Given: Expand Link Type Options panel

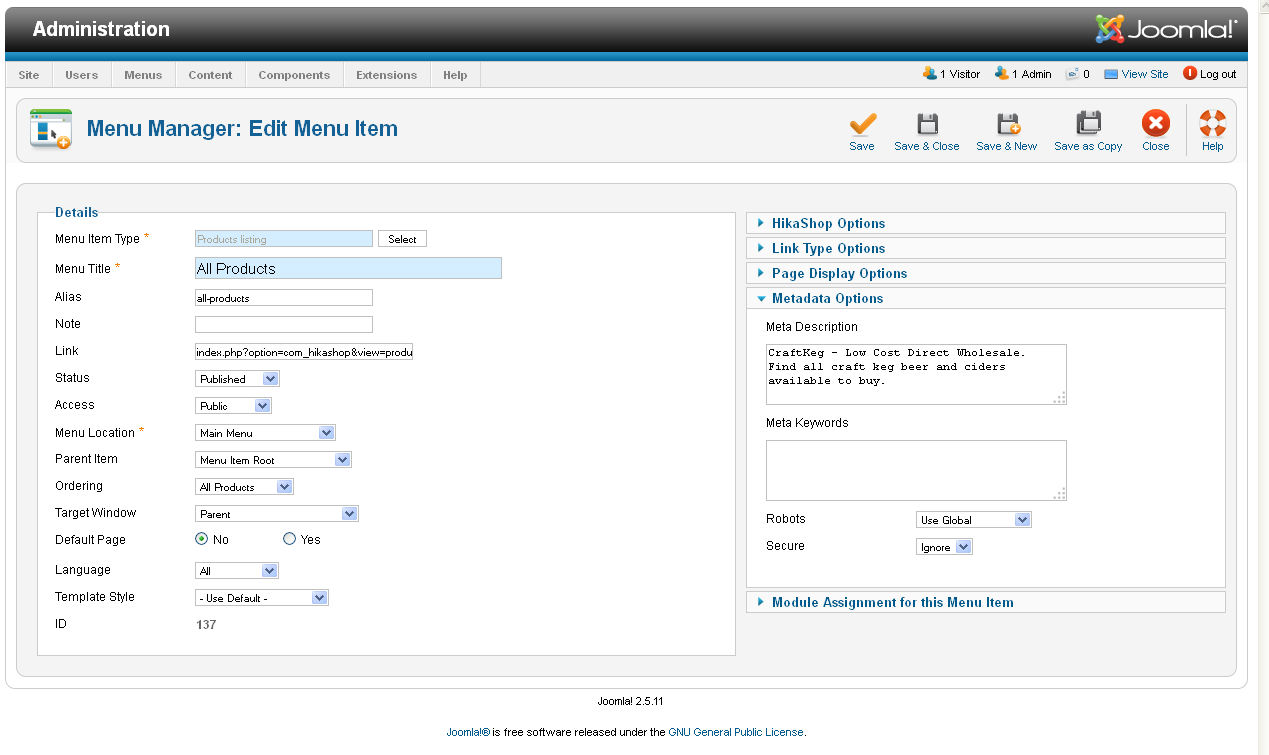Looking at the screenshot, I should coord(986,248).
